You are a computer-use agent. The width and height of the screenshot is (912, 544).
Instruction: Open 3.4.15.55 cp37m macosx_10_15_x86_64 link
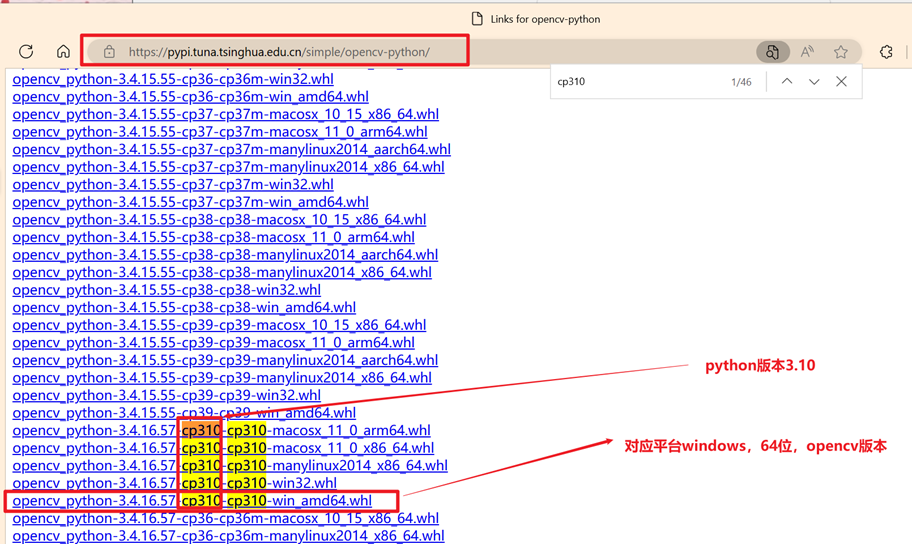point(226,114)
